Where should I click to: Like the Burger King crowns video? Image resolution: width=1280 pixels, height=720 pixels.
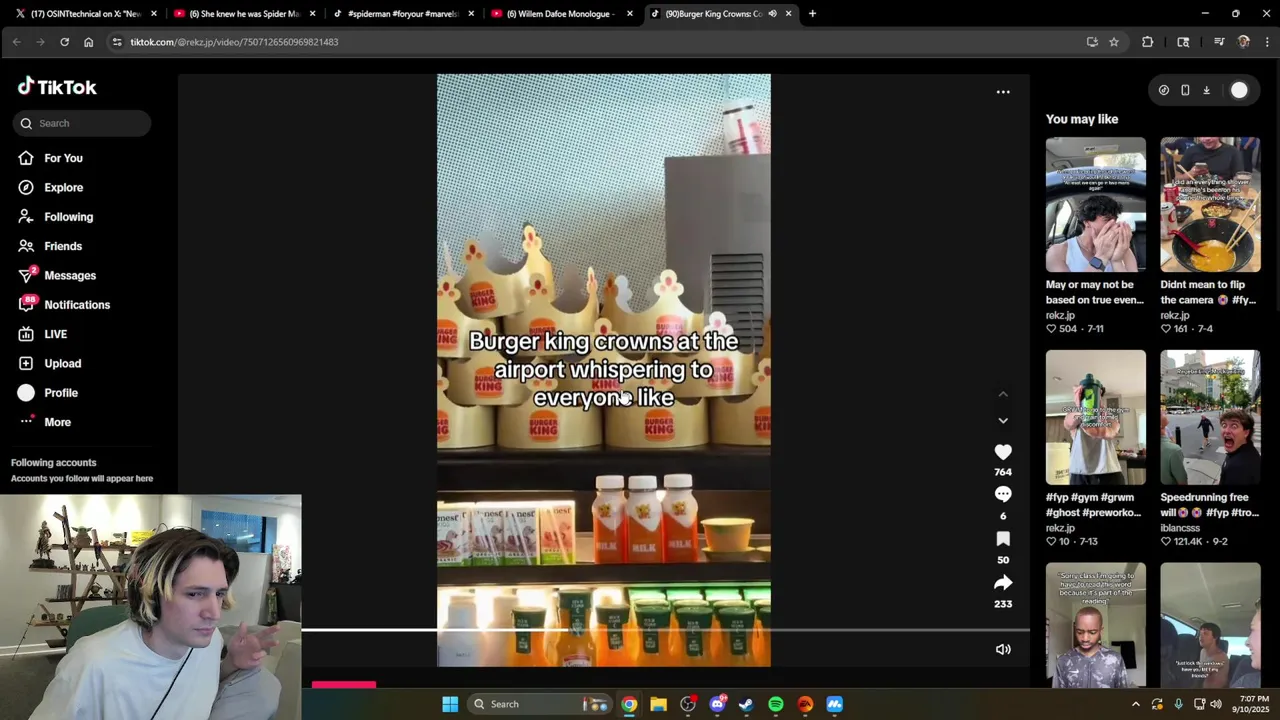1003,452
